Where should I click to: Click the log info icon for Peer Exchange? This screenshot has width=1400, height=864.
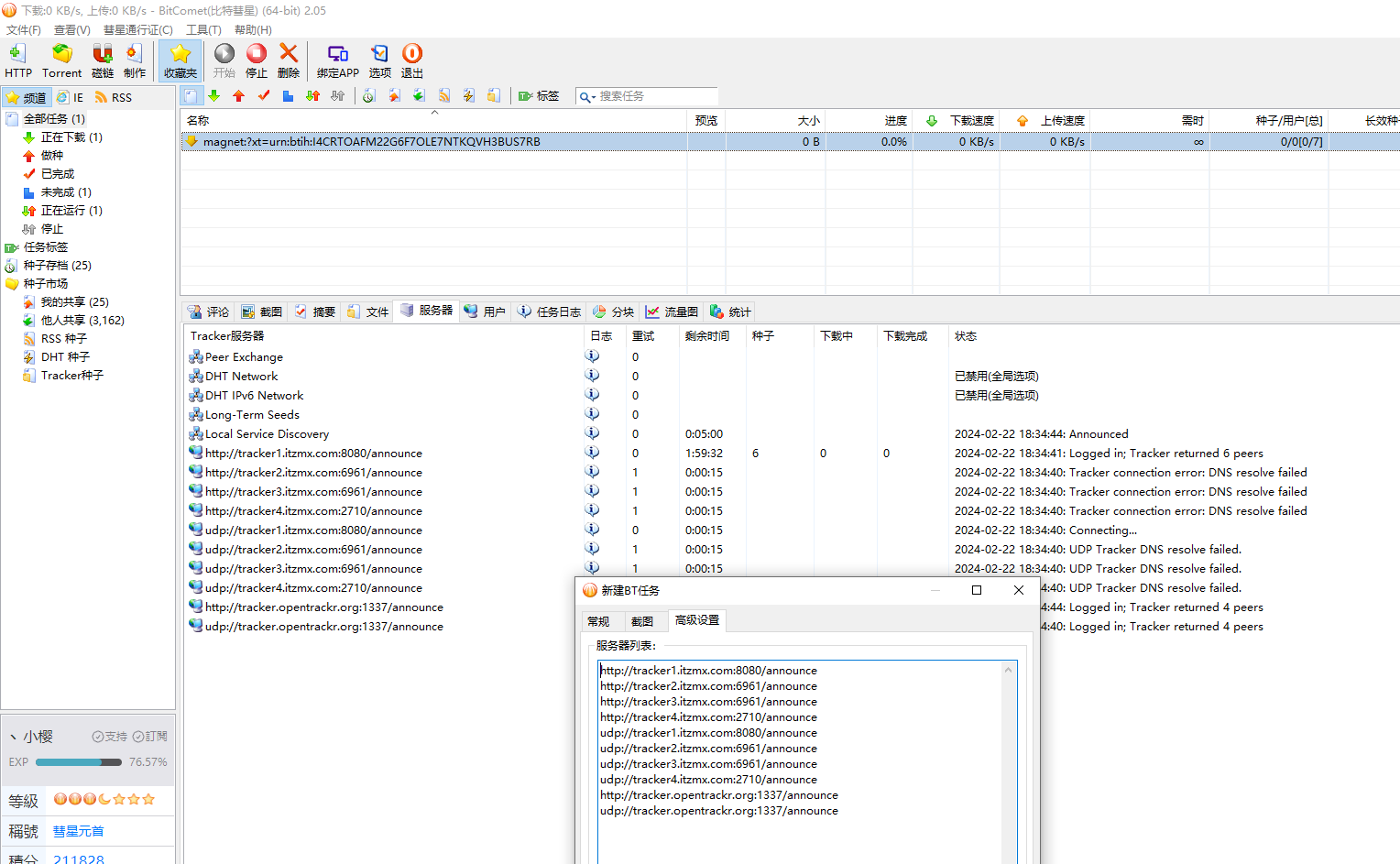click(x=592, y=355)
